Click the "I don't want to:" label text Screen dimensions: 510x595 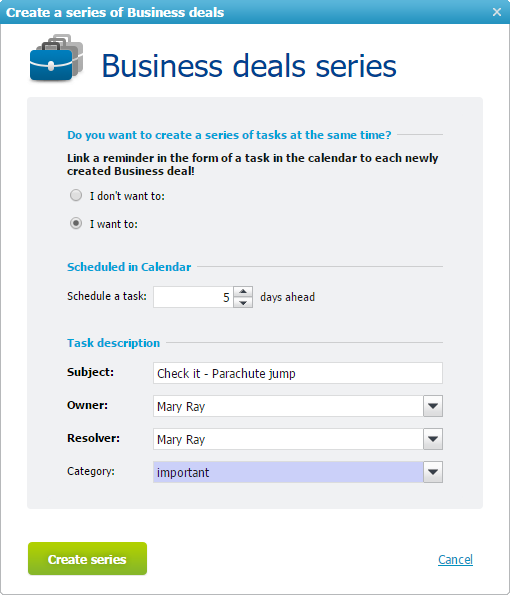tap(127, 196)
